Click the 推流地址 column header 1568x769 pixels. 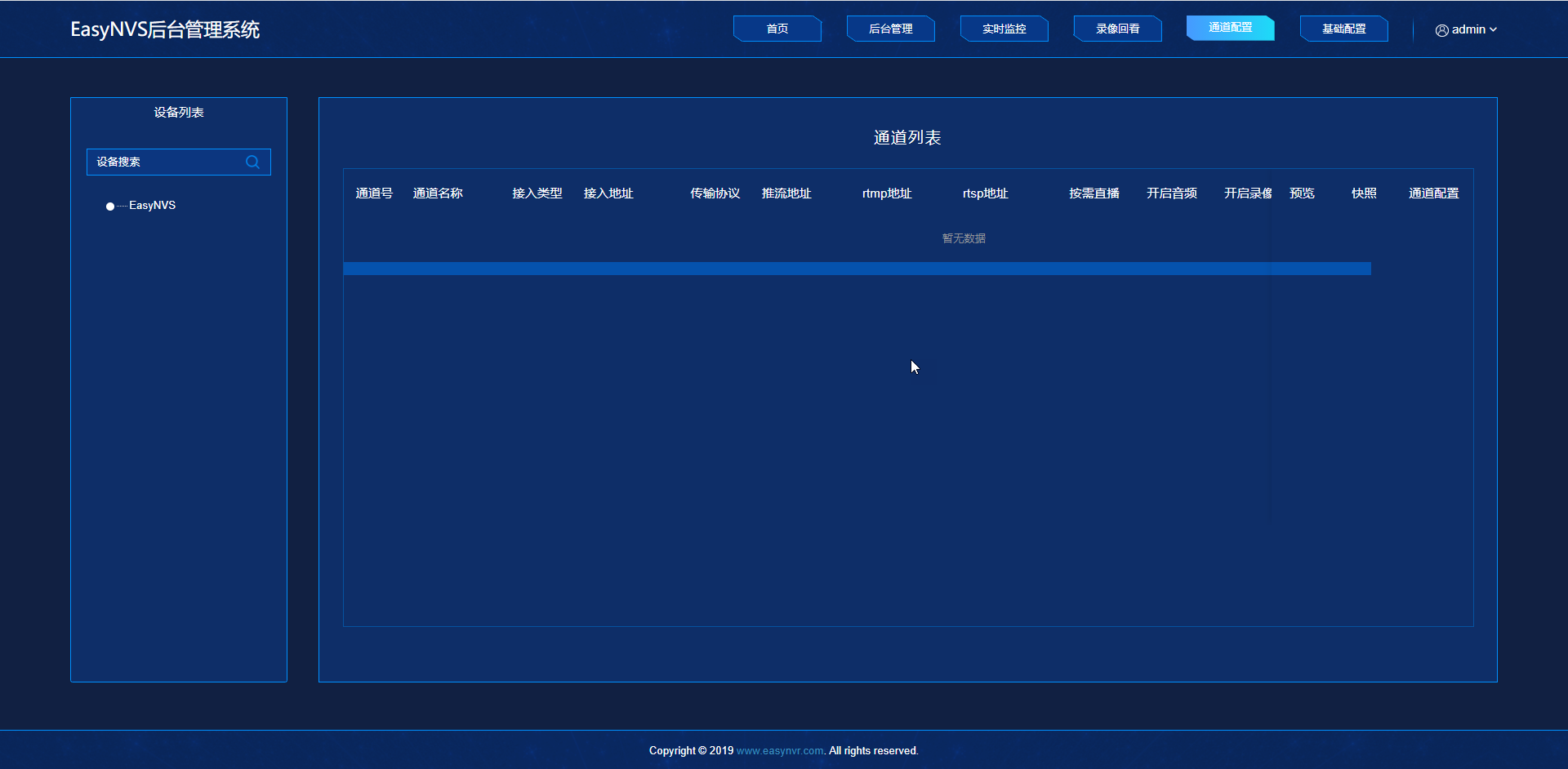point(786,193)
